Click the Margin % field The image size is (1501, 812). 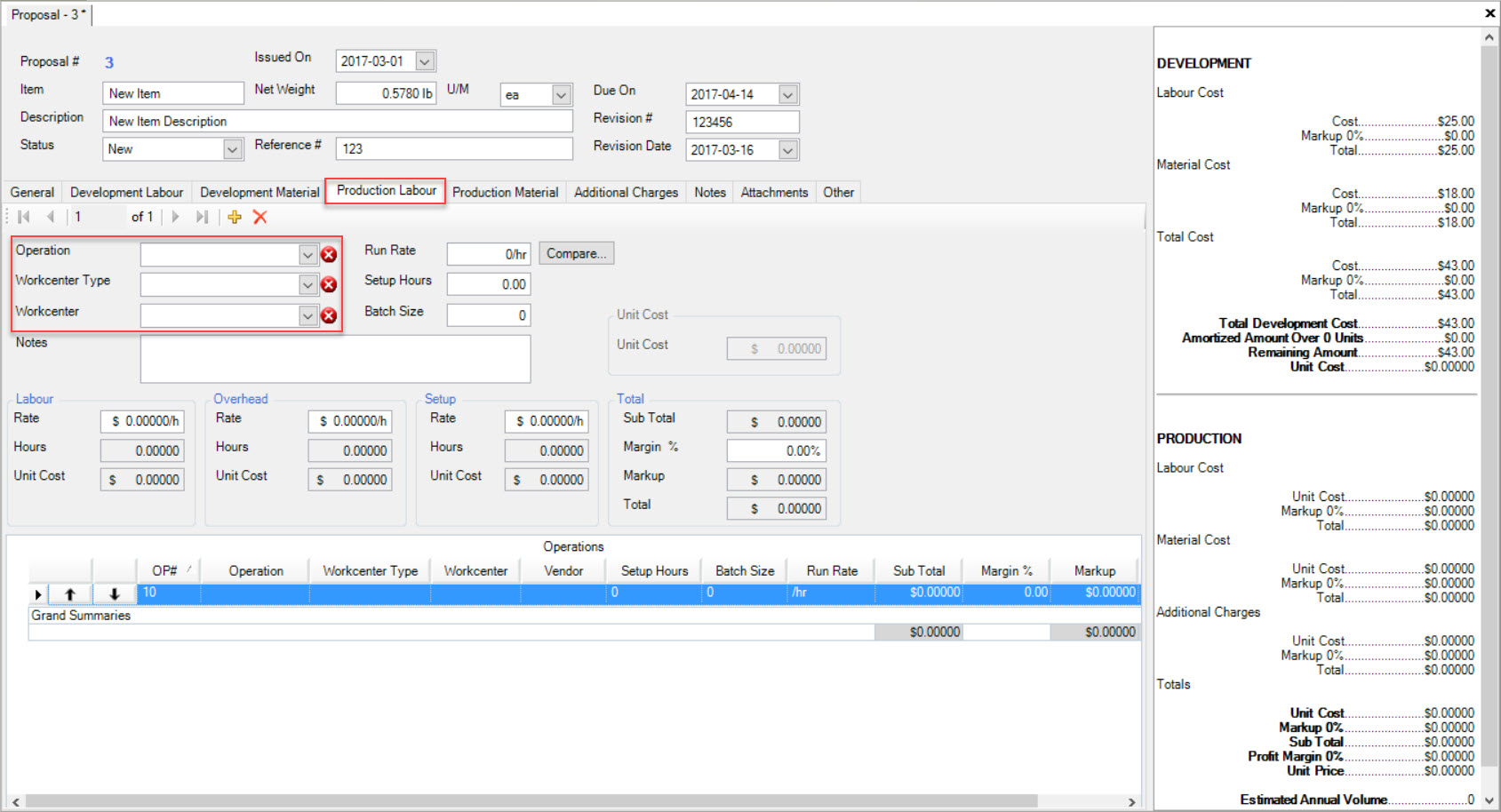(776, 450)
